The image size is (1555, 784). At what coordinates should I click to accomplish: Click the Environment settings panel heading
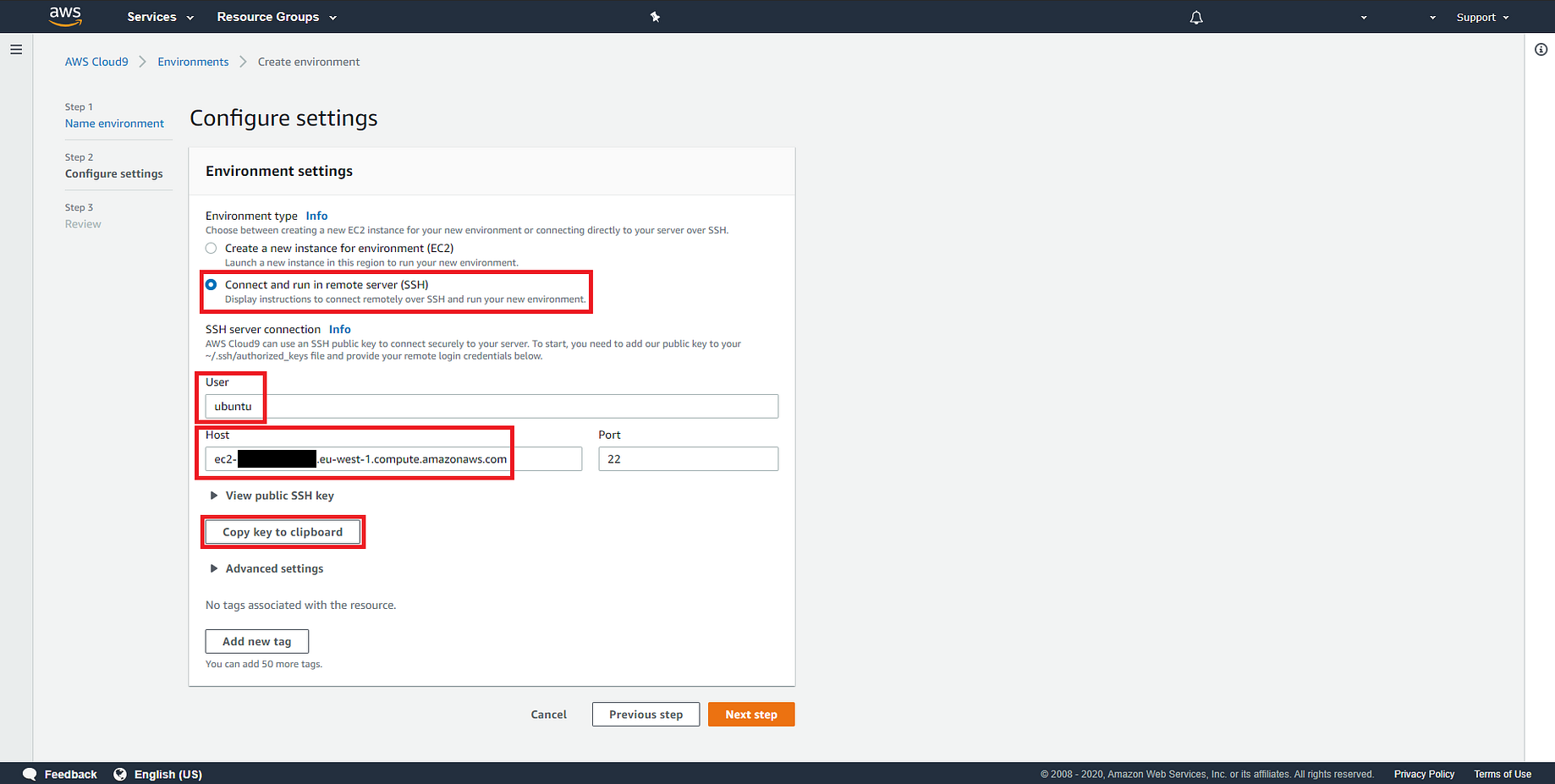(x=279, y=171)
